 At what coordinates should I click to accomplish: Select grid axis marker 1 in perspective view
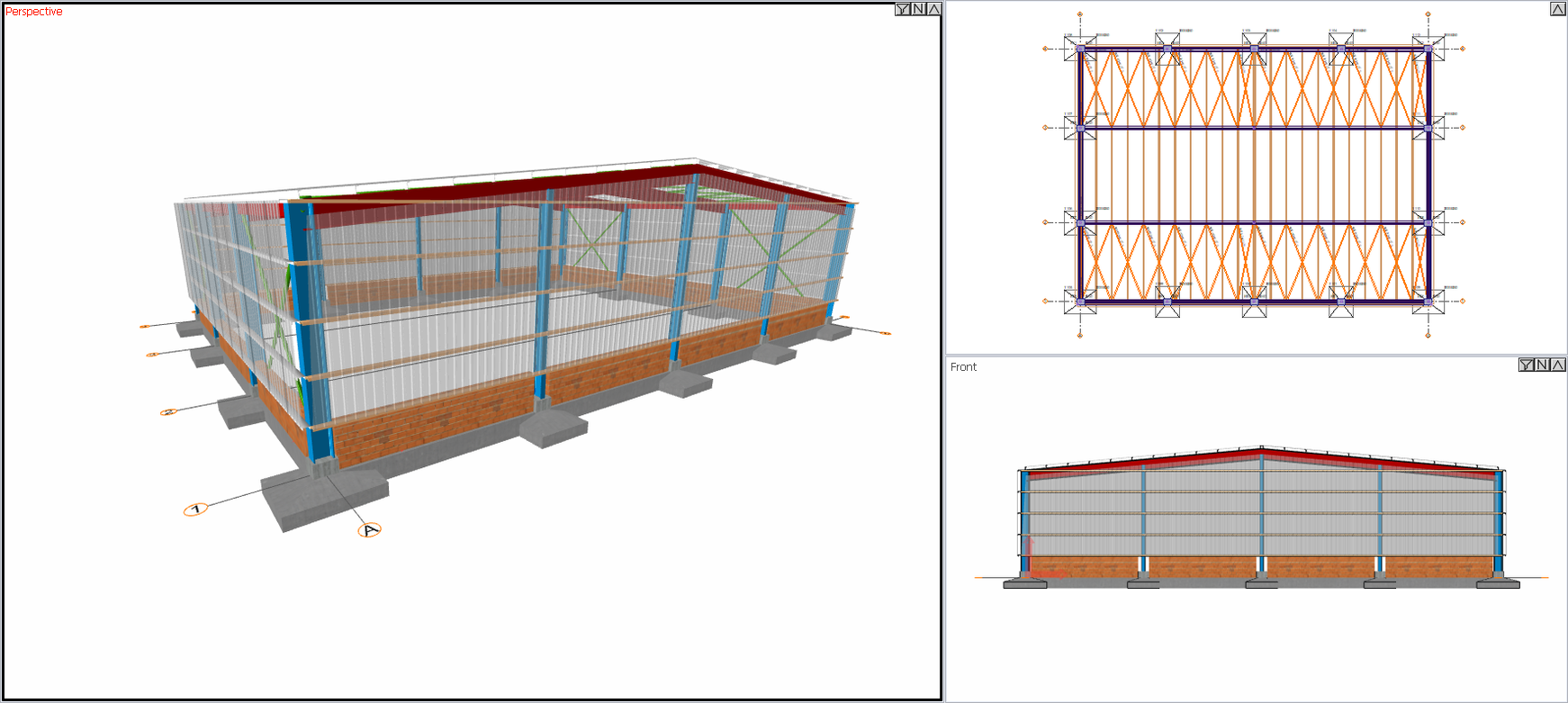(195, 509)
